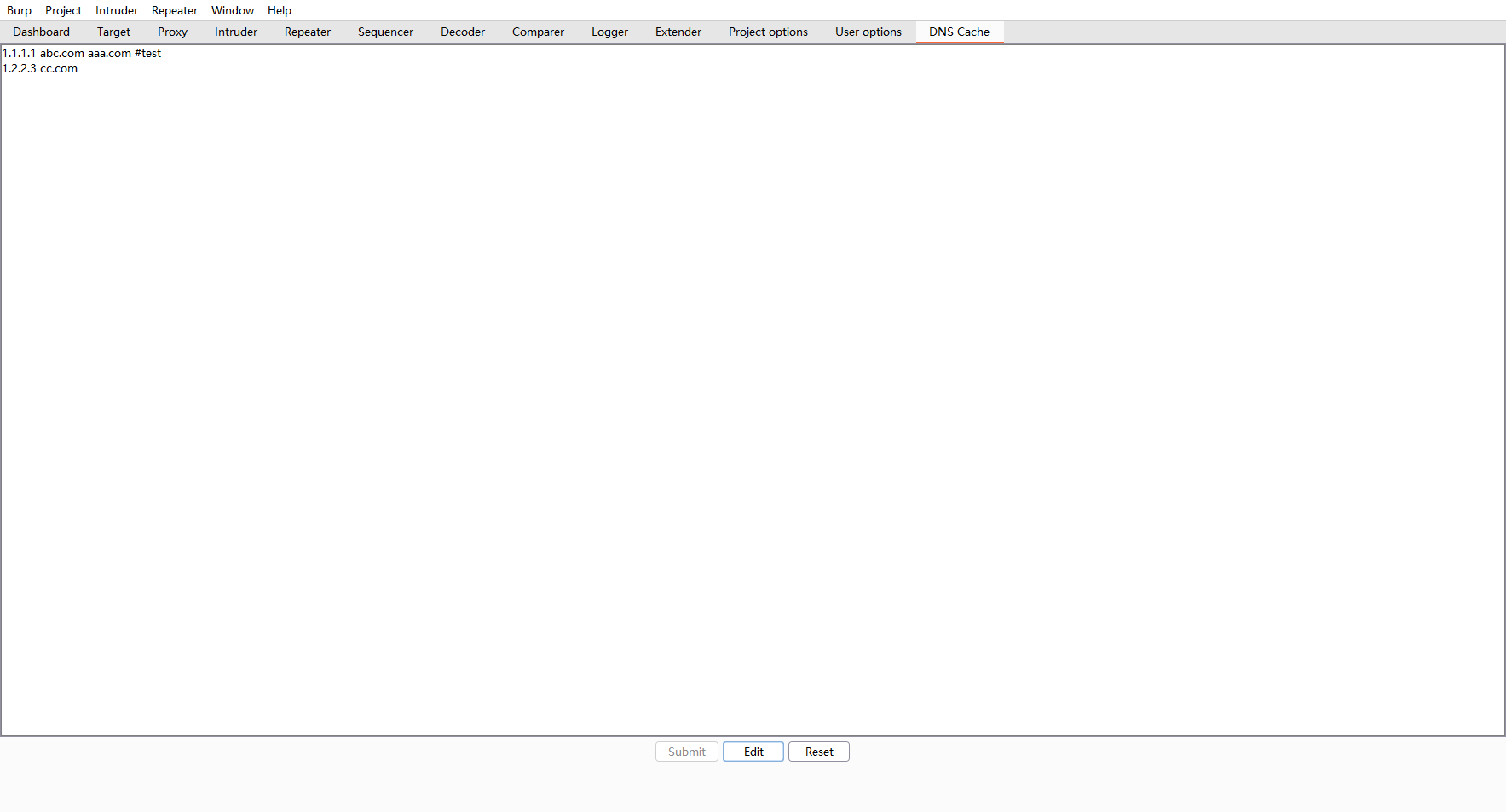
Task: Switch to the Target tab
Action: pos(113,32)
